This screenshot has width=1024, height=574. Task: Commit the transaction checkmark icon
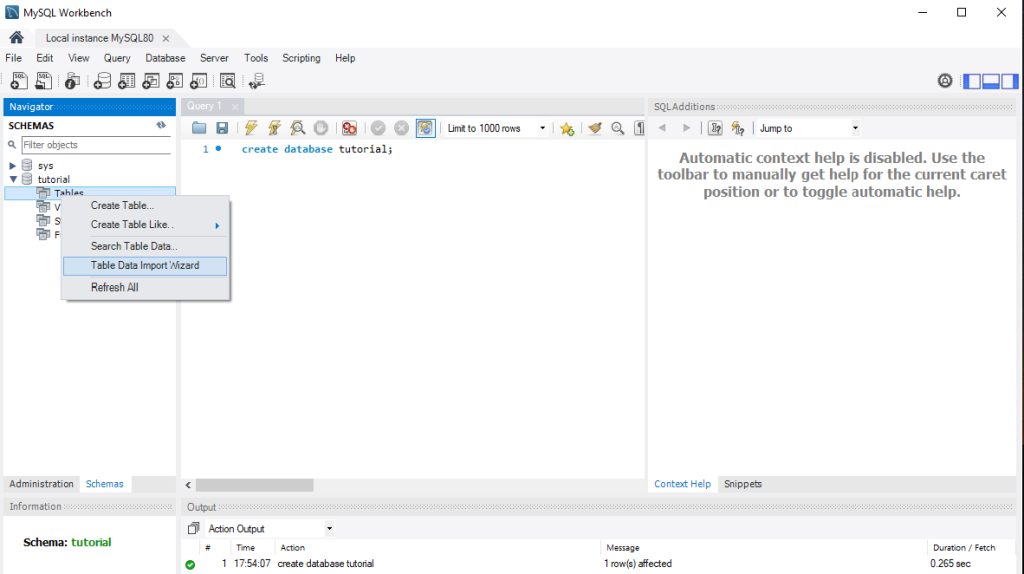378,128
